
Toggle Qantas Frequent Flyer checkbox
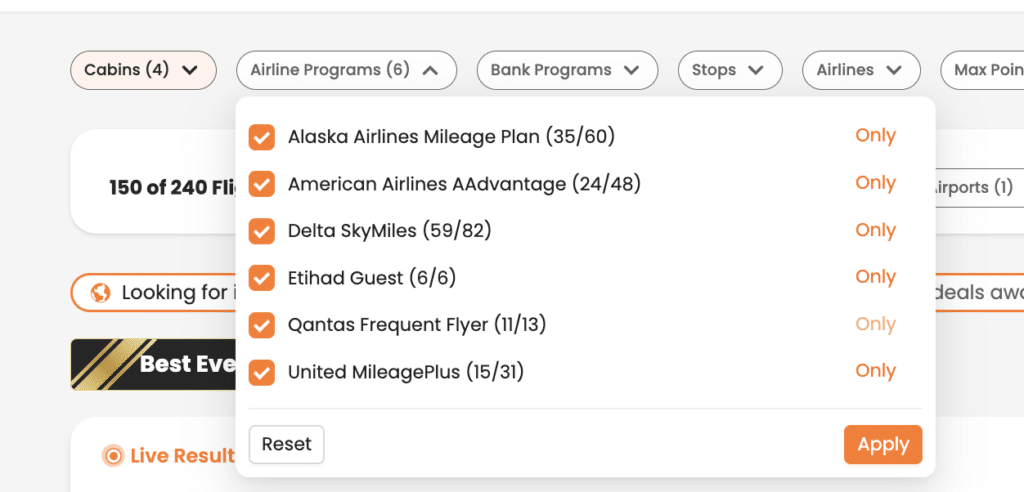[261, 325]
